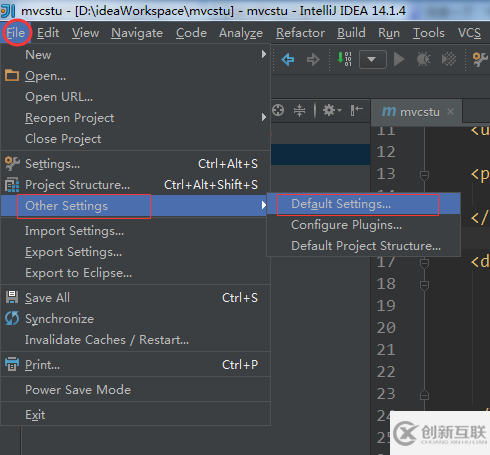Click the wrench settings icon in toolbar
490x455 pixels.
[480, 59]
